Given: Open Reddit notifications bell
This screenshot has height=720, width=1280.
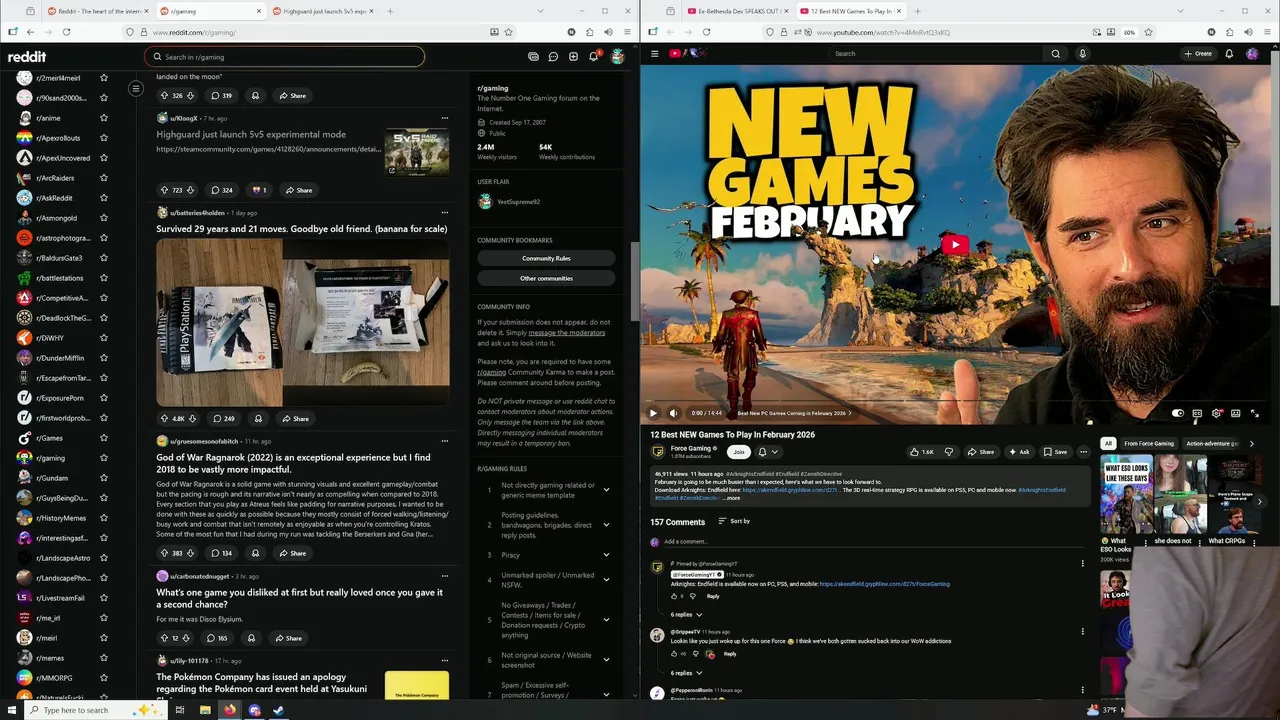Looking at the screenshot, I should point(593,57).
